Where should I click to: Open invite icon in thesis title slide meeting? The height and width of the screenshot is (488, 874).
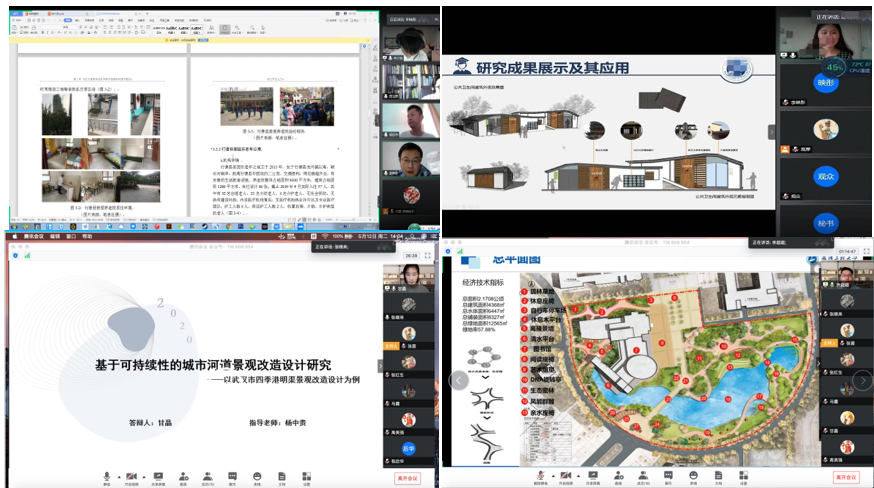click(x=184, y=476)
